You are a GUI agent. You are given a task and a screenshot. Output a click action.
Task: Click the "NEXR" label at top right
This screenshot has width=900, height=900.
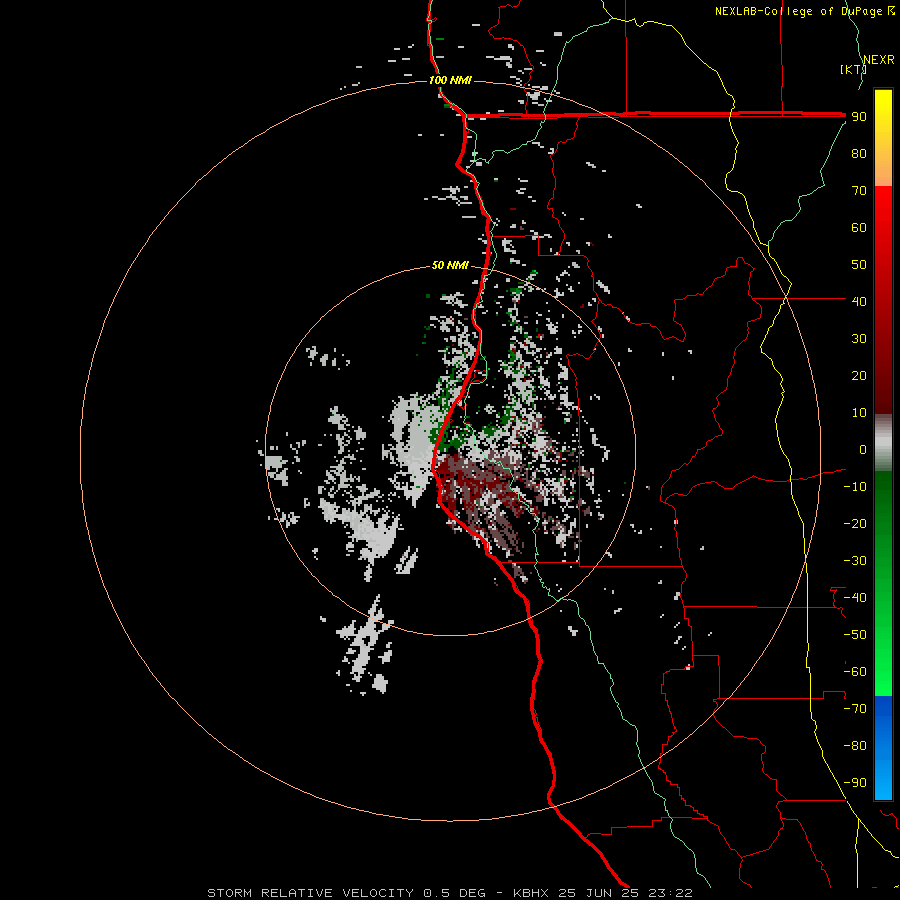pyautogui.click(x=879, y=60)
